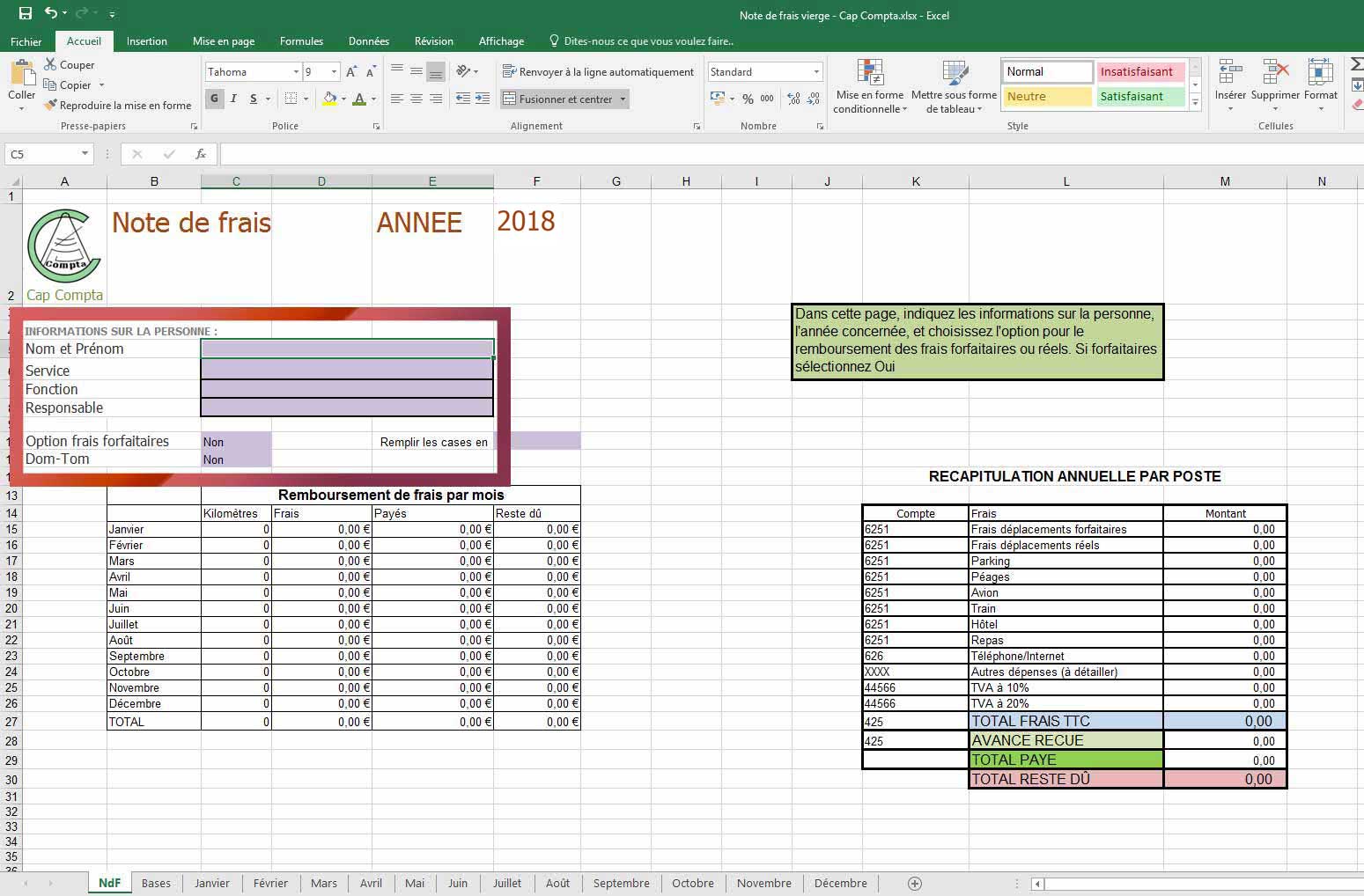Add a new sheet with plus button
The image size is (1364, 896).
915,883
